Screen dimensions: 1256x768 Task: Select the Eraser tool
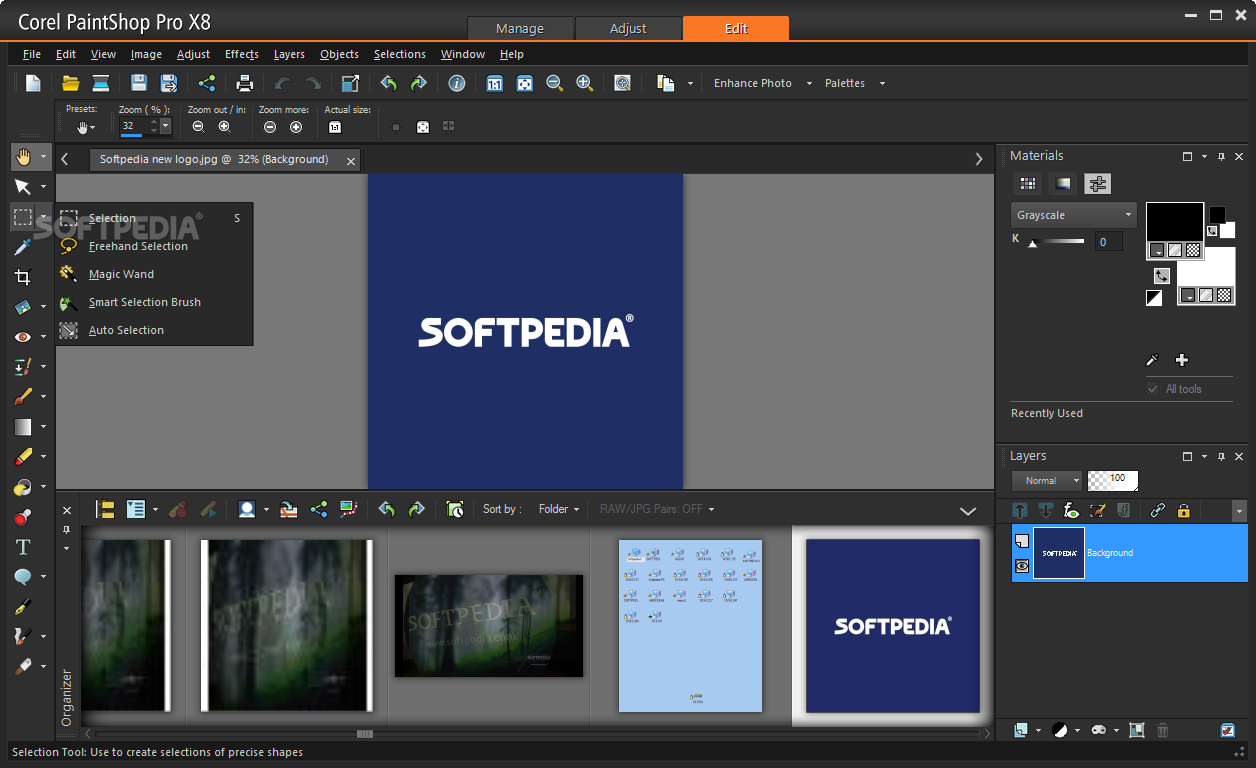23,457
